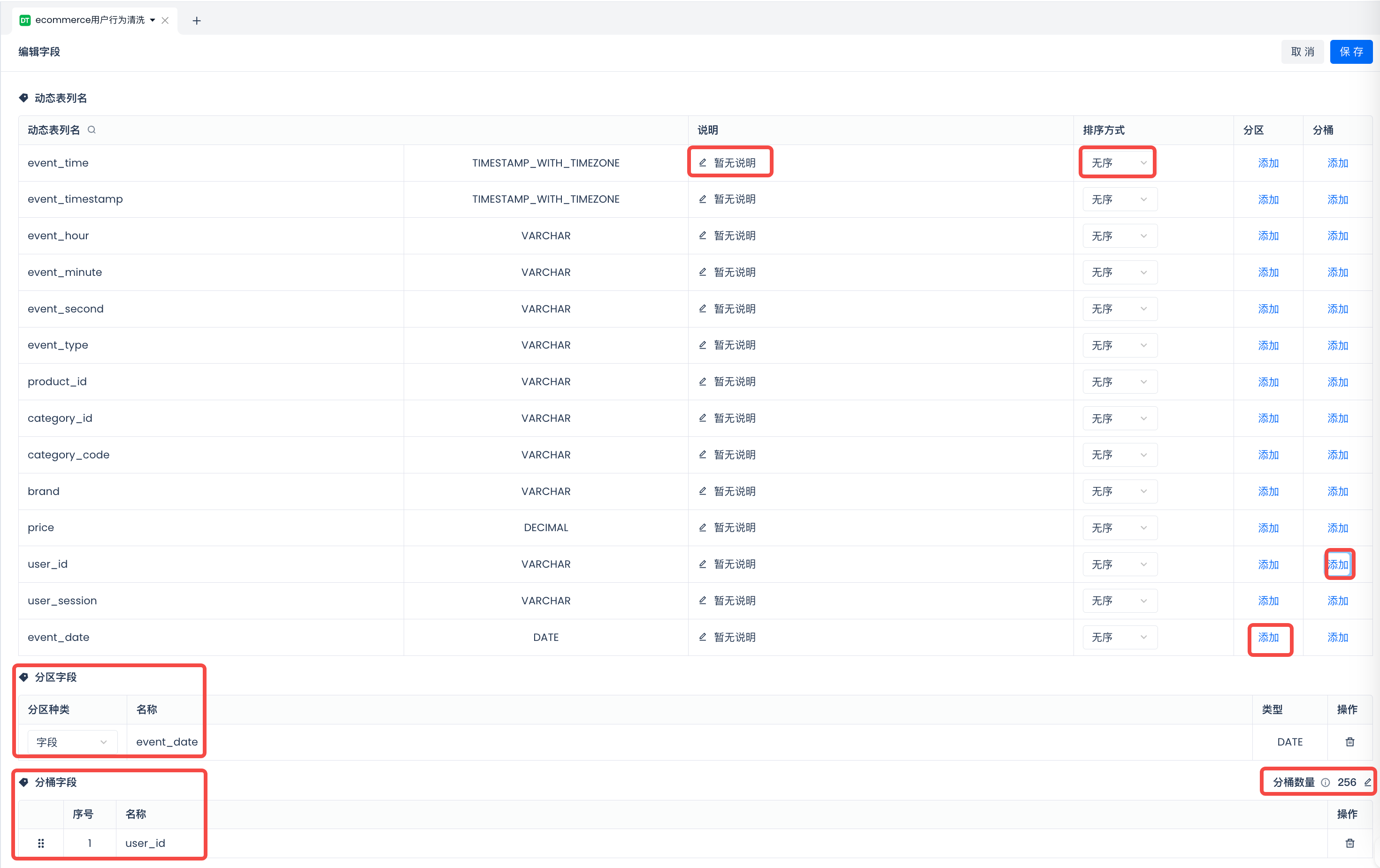Click 暂无说明 text for brand row
Viewport: 1380px width, 868px height.
pyautogui.click(x=734, y=492)
